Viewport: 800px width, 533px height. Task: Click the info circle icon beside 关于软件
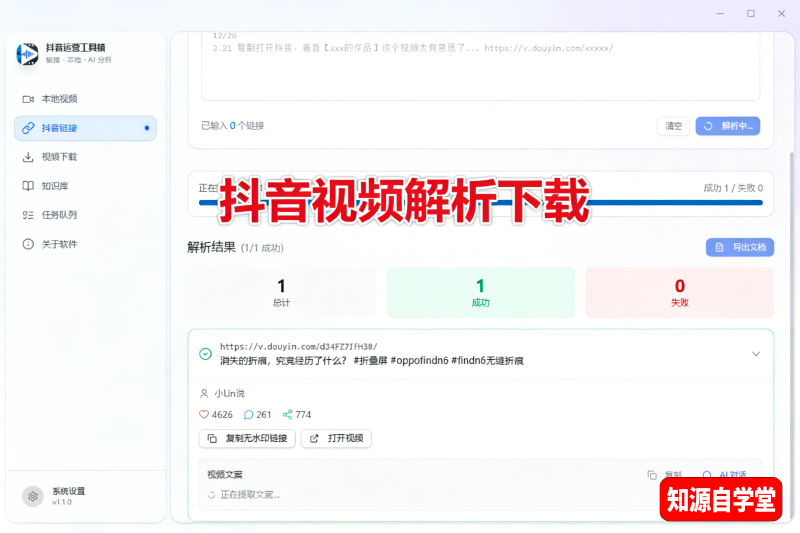pos(28,244)
